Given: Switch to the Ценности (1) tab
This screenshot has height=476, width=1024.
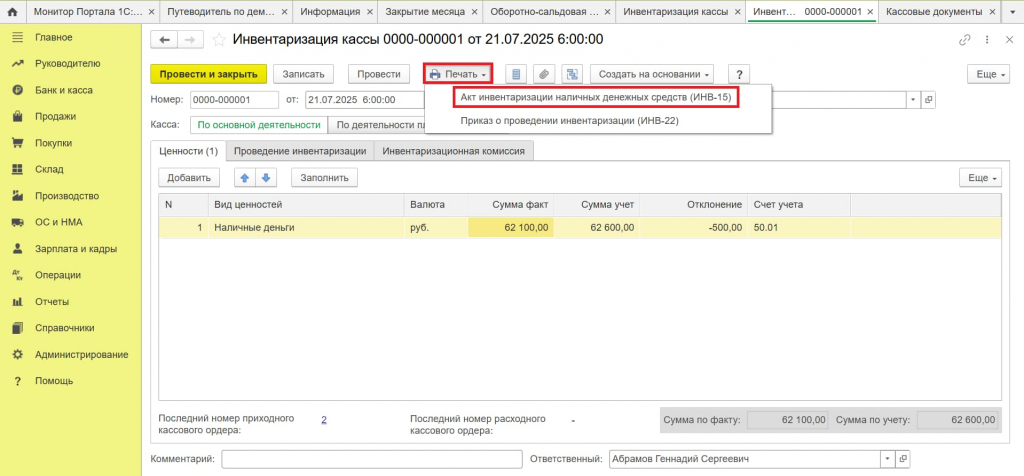Looking at the screenshot, I should [x=188, y=151].
